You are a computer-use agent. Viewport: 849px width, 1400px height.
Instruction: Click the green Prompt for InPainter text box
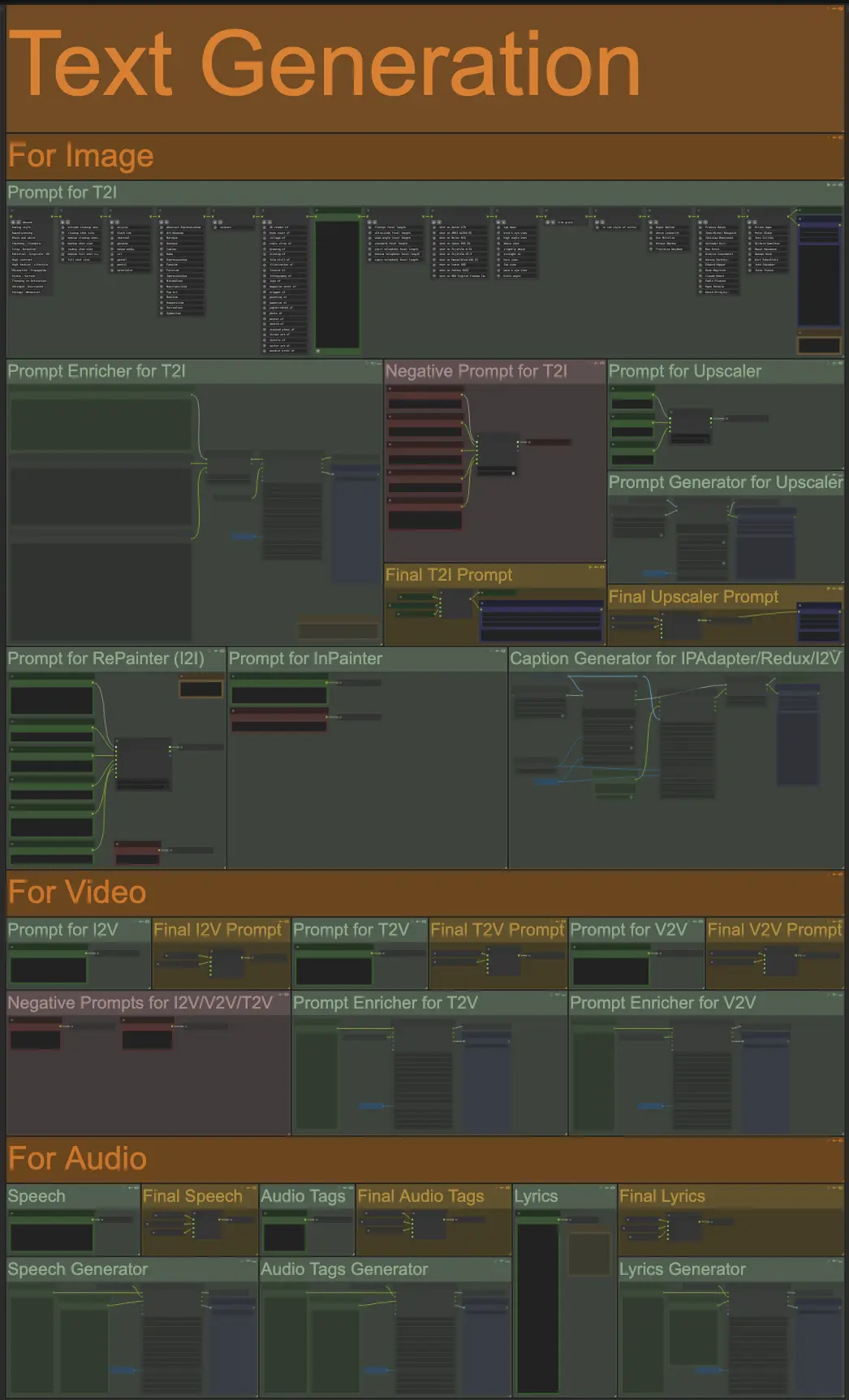point(278,695)
